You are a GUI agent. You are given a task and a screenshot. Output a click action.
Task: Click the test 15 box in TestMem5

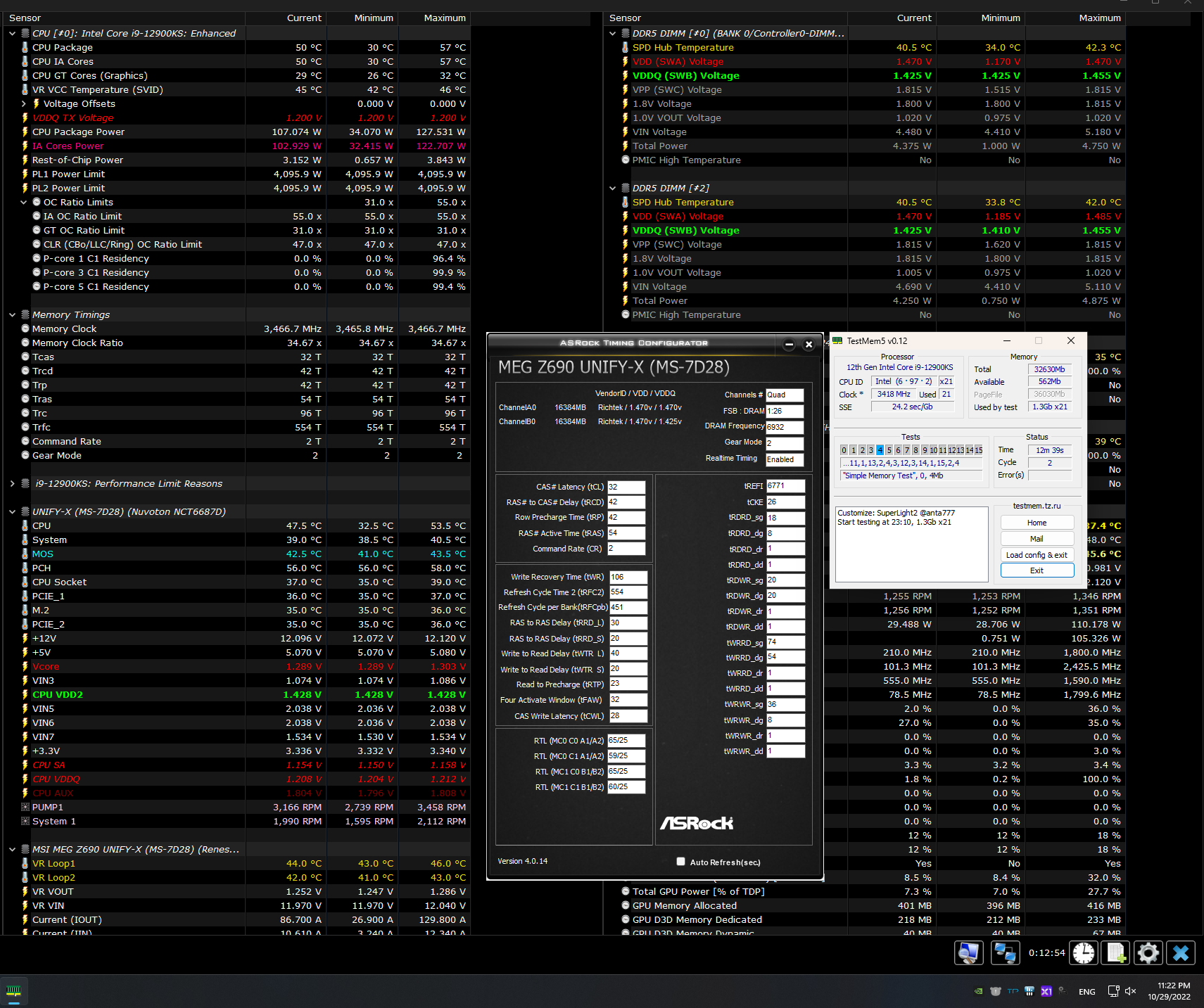[x=979, y=450]
